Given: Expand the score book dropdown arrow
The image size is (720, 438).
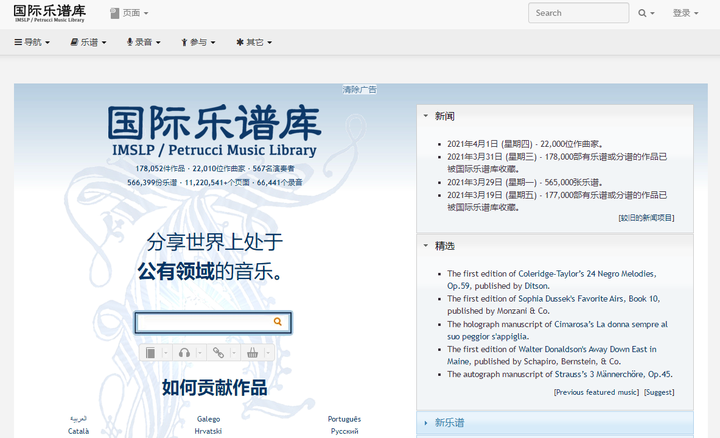Looking at the screenshot, I should [x=166, y=353].
